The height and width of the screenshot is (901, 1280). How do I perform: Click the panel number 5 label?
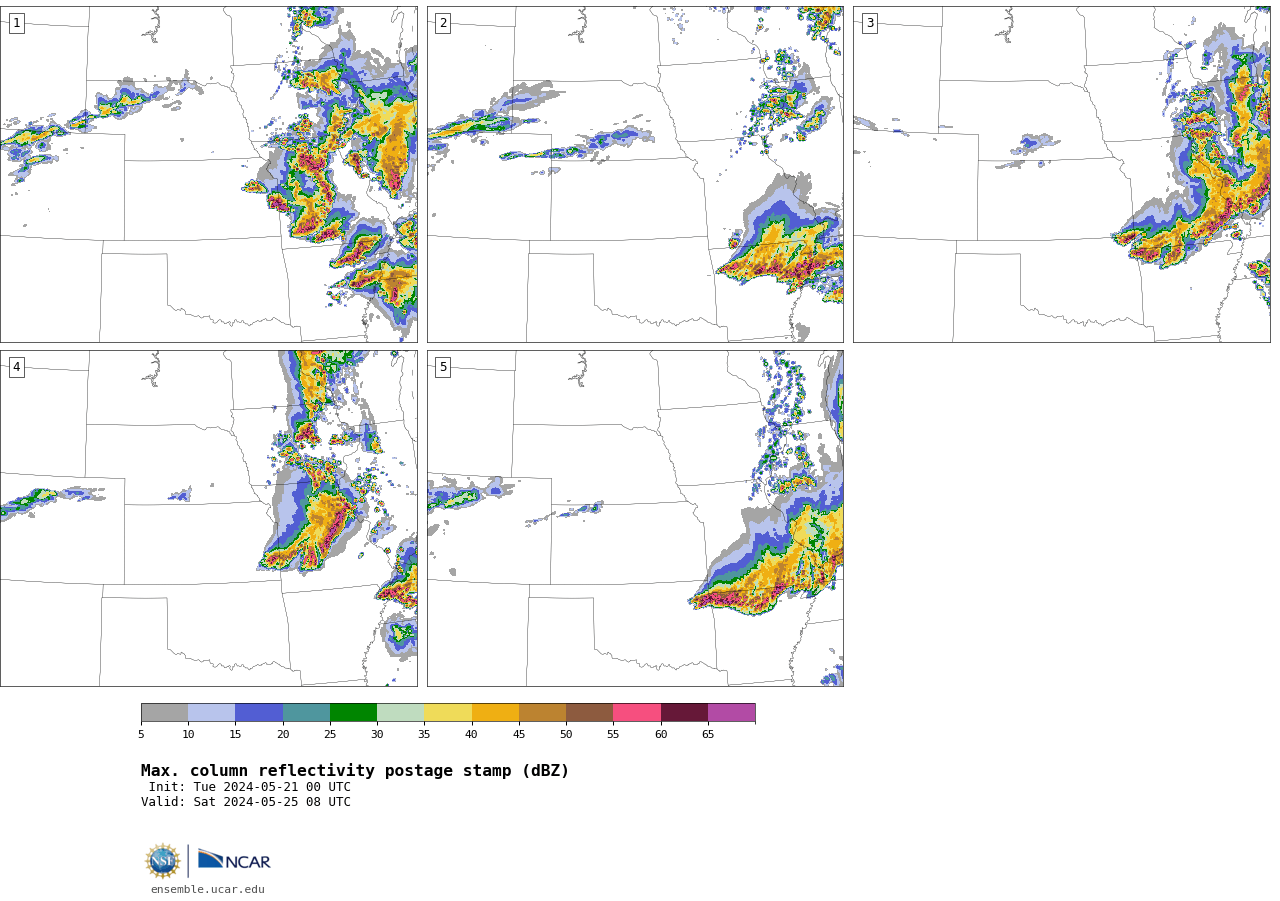pyautogui.click(x=443, y=367)
